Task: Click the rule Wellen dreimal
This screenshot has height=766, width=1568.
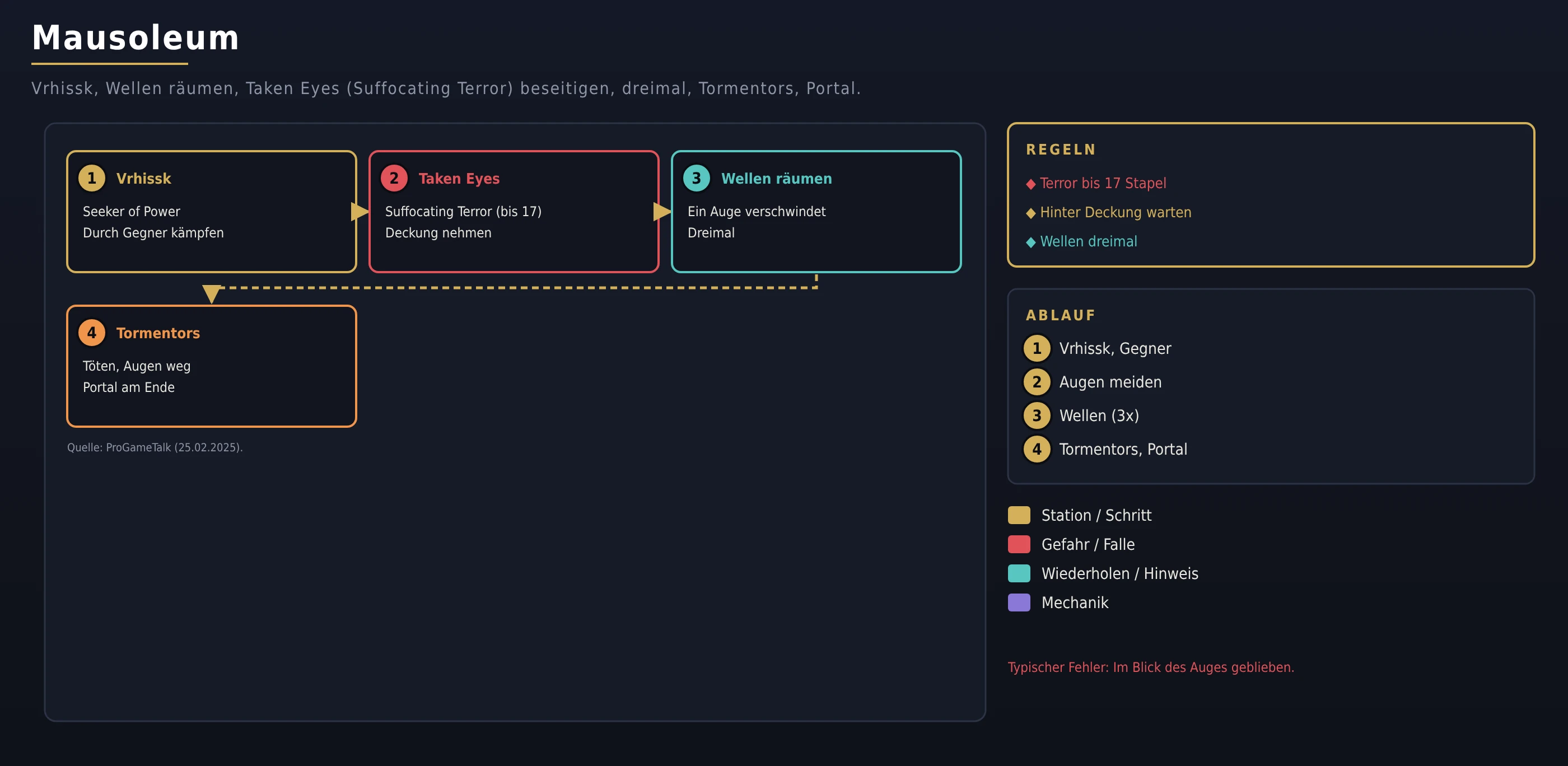Action: (x=1088, y=241)
